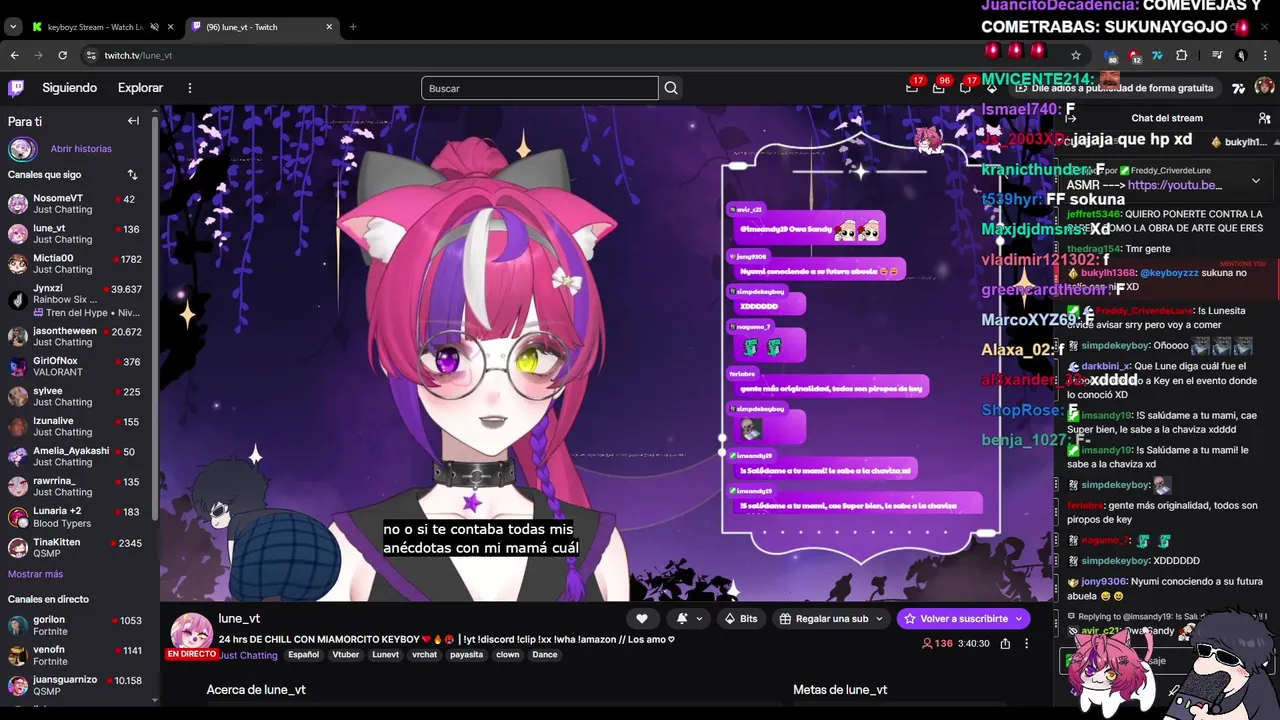Open the Chrome extensions puzzle icon
The image size is (1280, 720).
coord(1181,55)
